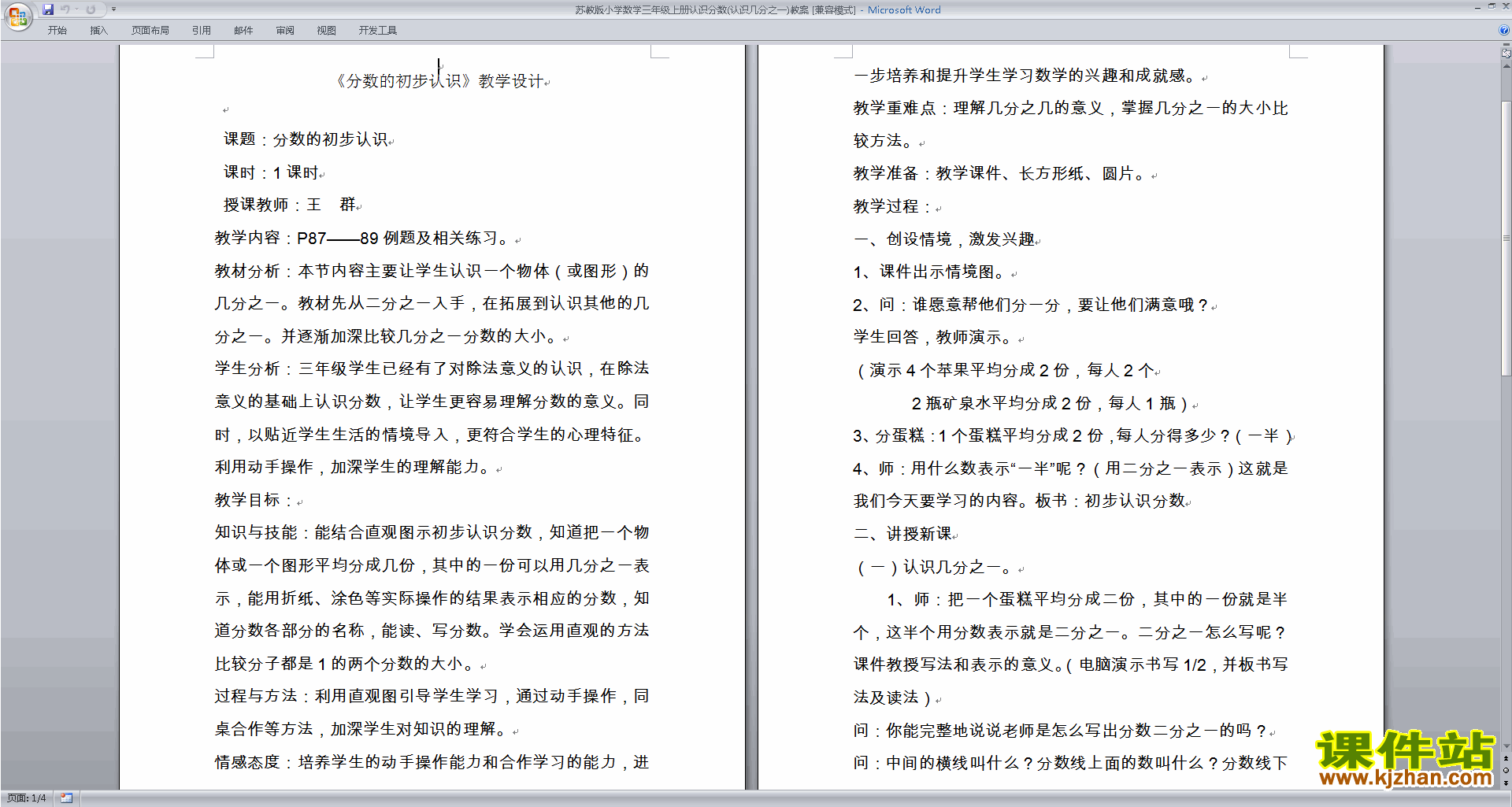
Task: Go to previous page with double-up arrow
Action: (x=1506, y=758)
